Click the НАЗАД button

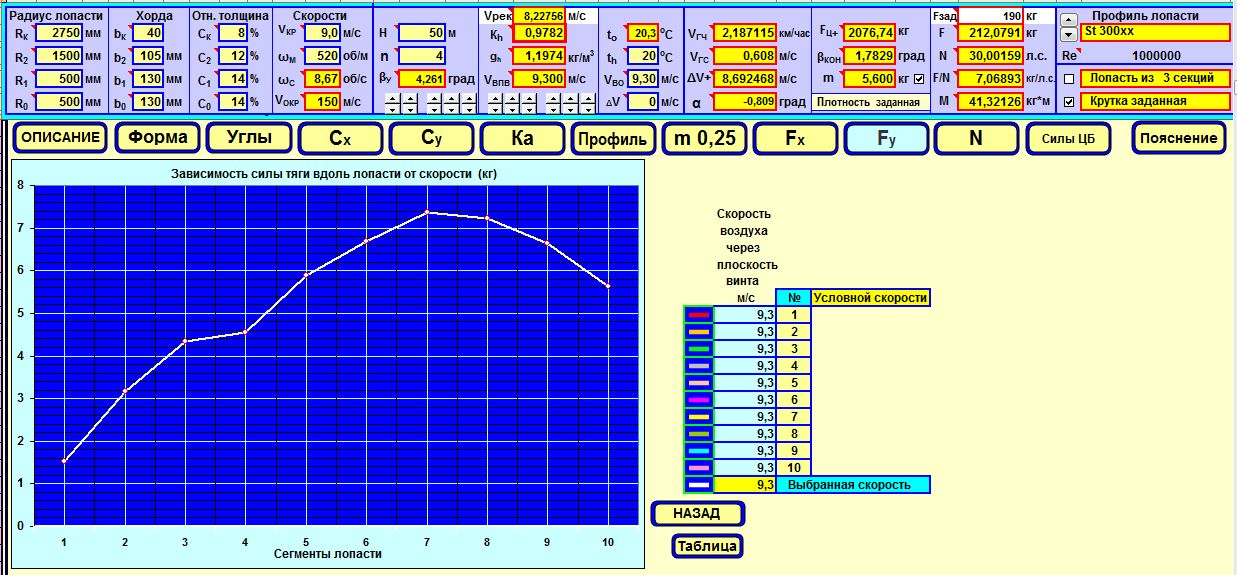(698, 514)
